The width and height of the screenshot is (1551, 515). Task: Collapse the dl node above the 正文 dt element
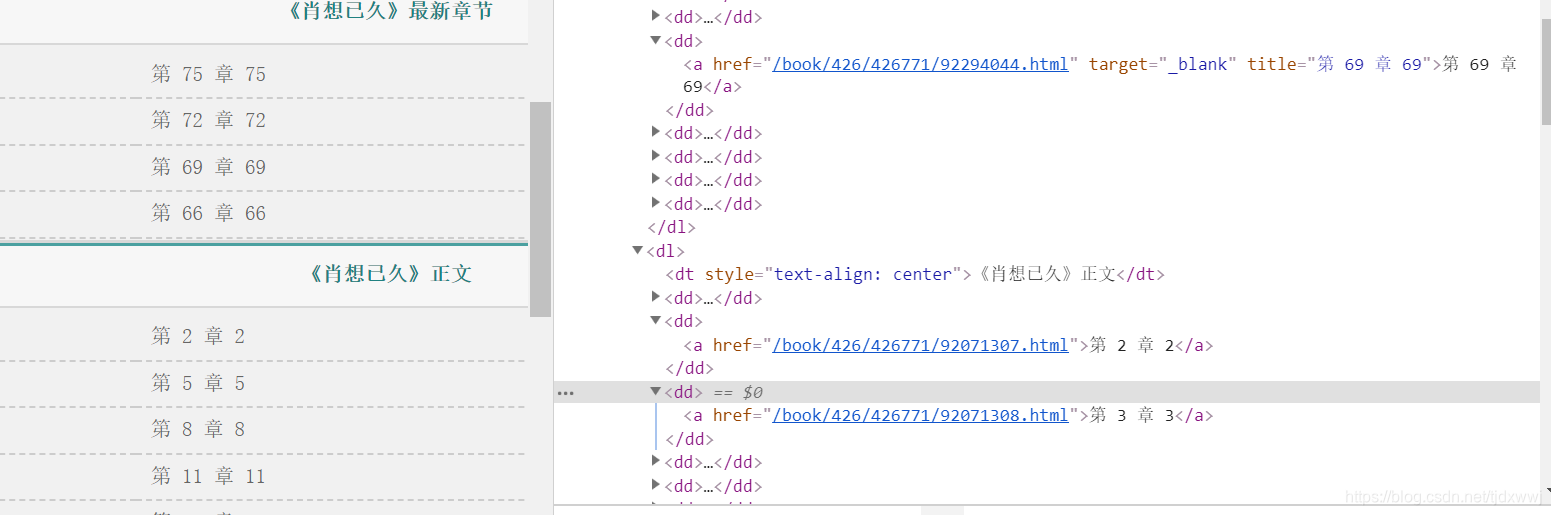click(x=638, y=251)
